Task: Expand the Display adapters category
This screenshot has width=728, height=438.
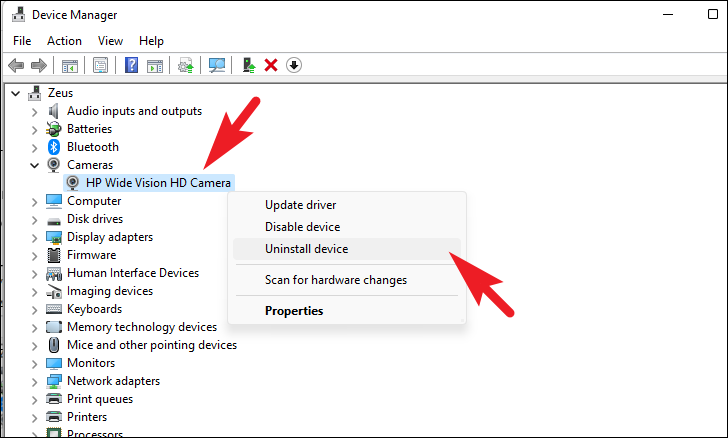Action: coord(34,237)
